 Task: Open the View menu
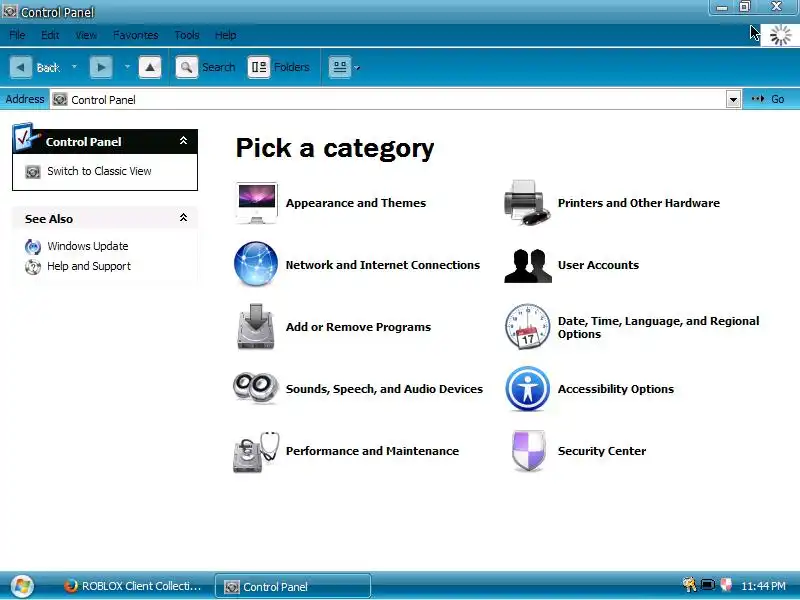86,35
